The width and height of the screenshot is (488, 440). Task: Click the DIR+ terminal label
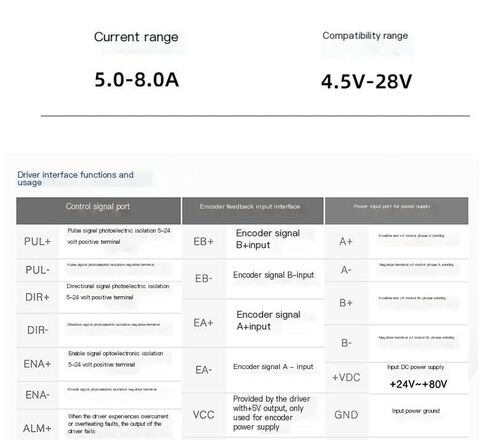point(37,297)
